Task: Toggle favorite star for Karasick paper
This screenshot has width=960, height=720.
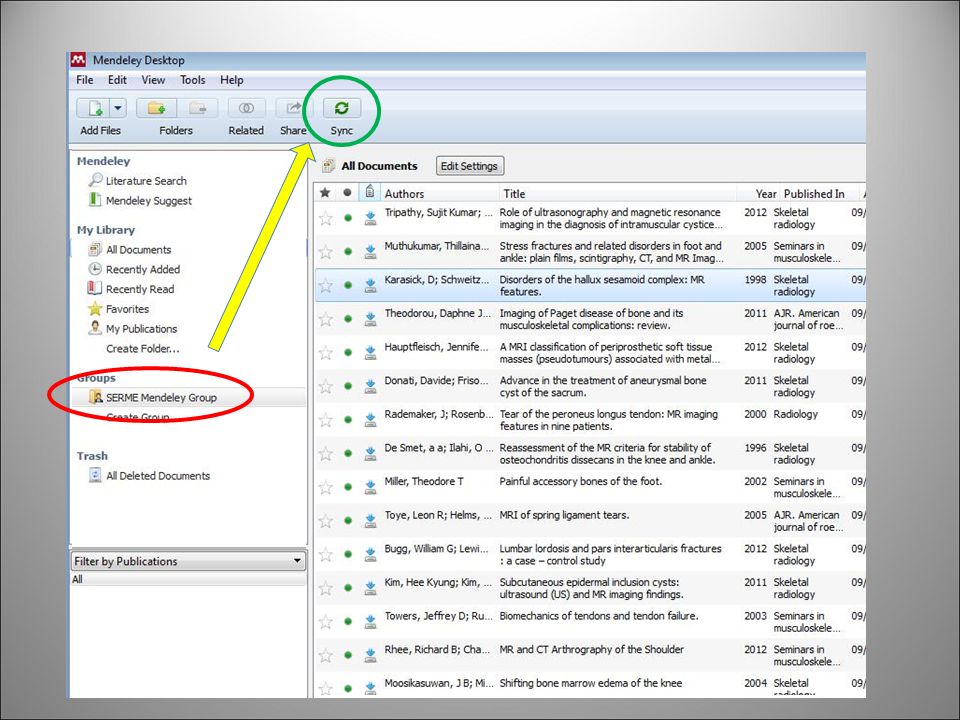Action: (x=325, y=286)
